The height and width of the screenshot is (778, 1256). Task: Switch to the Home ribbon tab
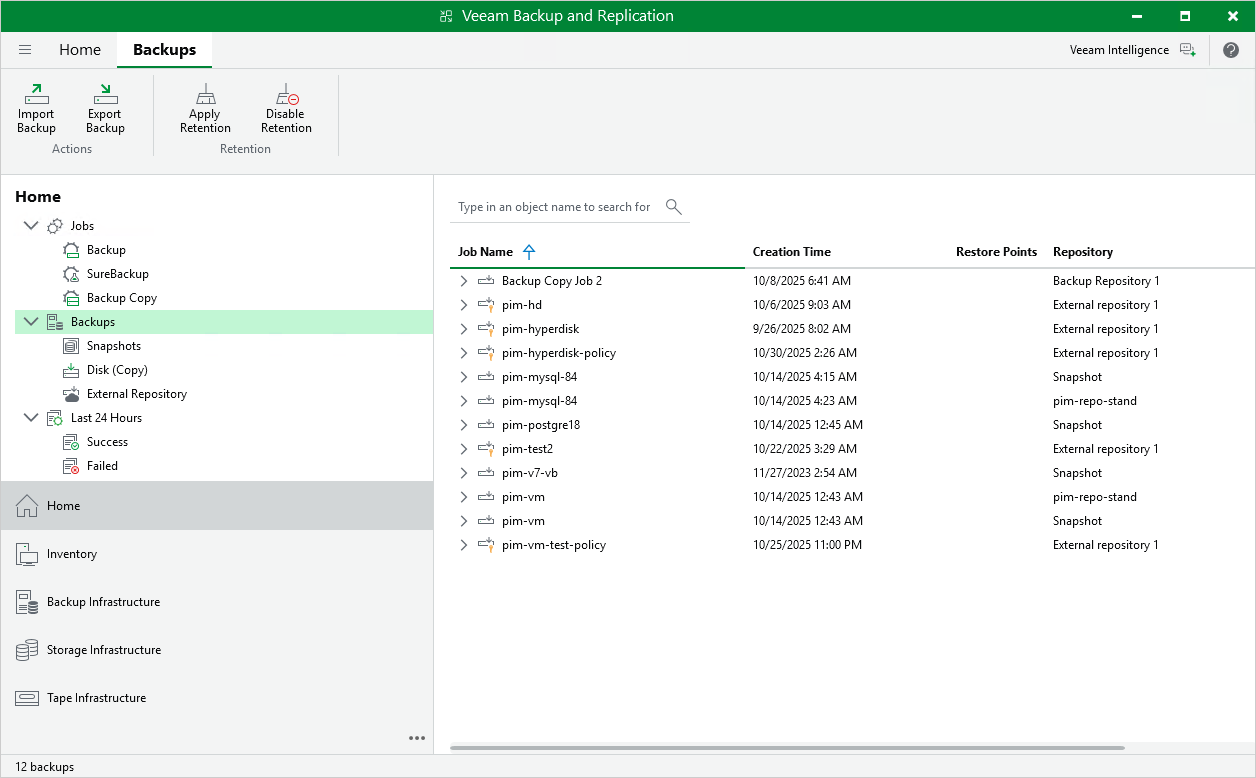80,50
